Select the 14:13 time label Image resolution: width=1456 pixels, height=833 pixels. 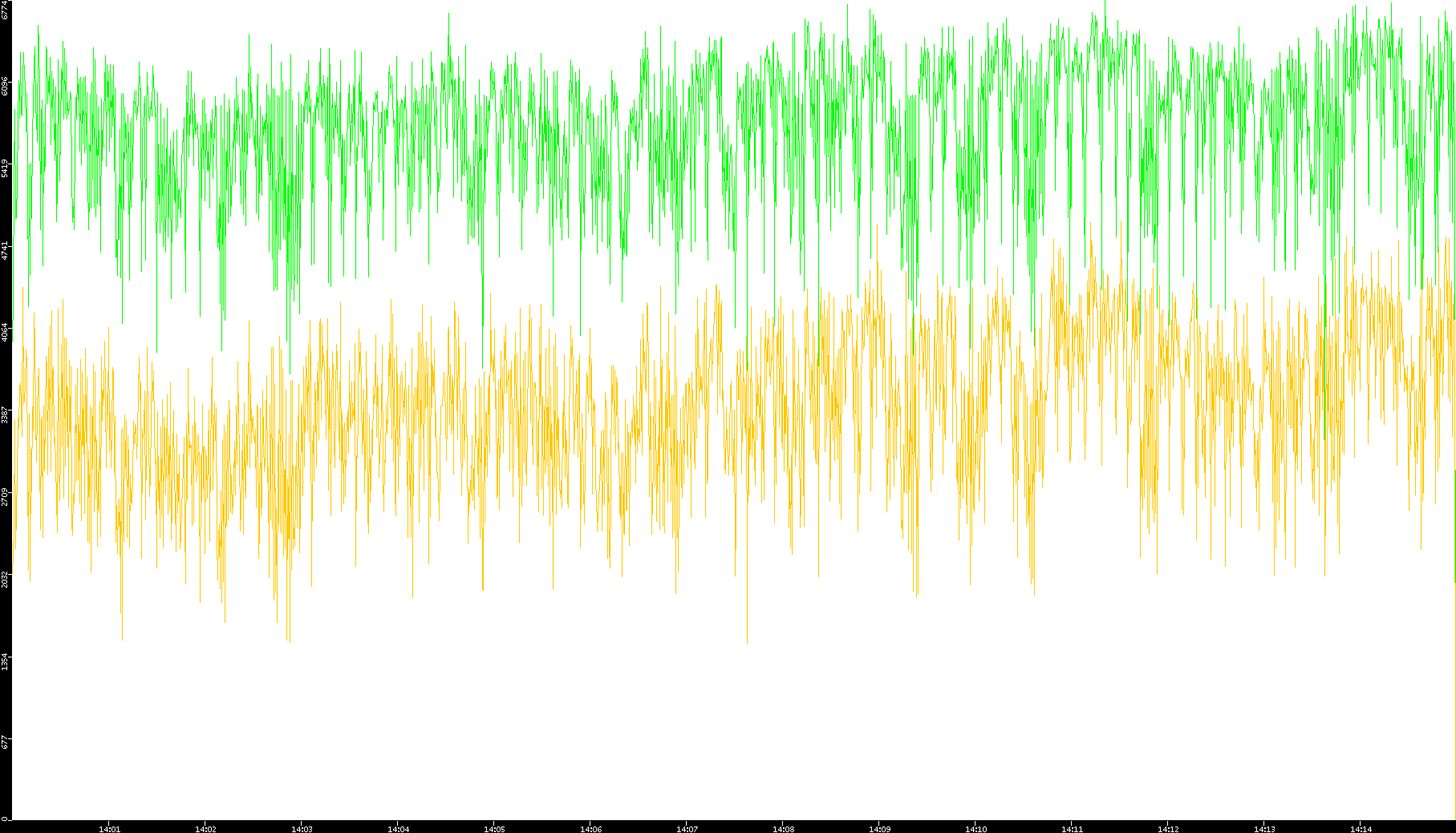pyautogui.click(x=1264, y=829)
